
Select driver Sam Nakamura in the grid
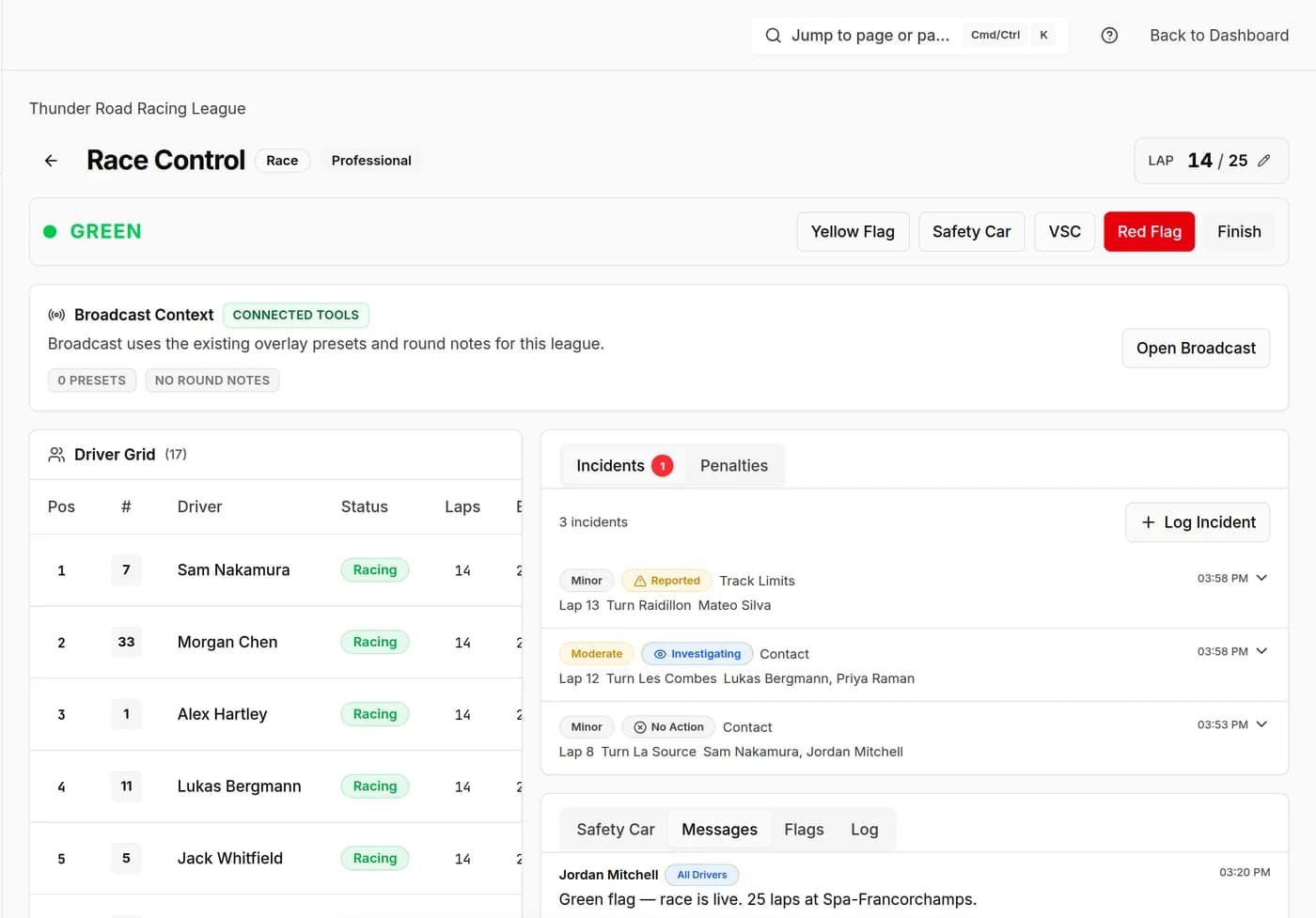tap(234, 570)
